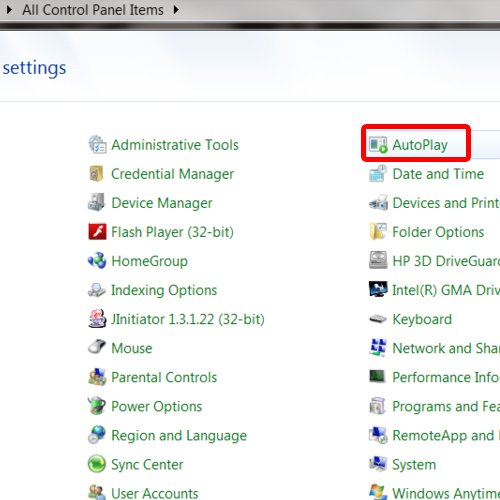Open the Device Manager link

[162, 203]
